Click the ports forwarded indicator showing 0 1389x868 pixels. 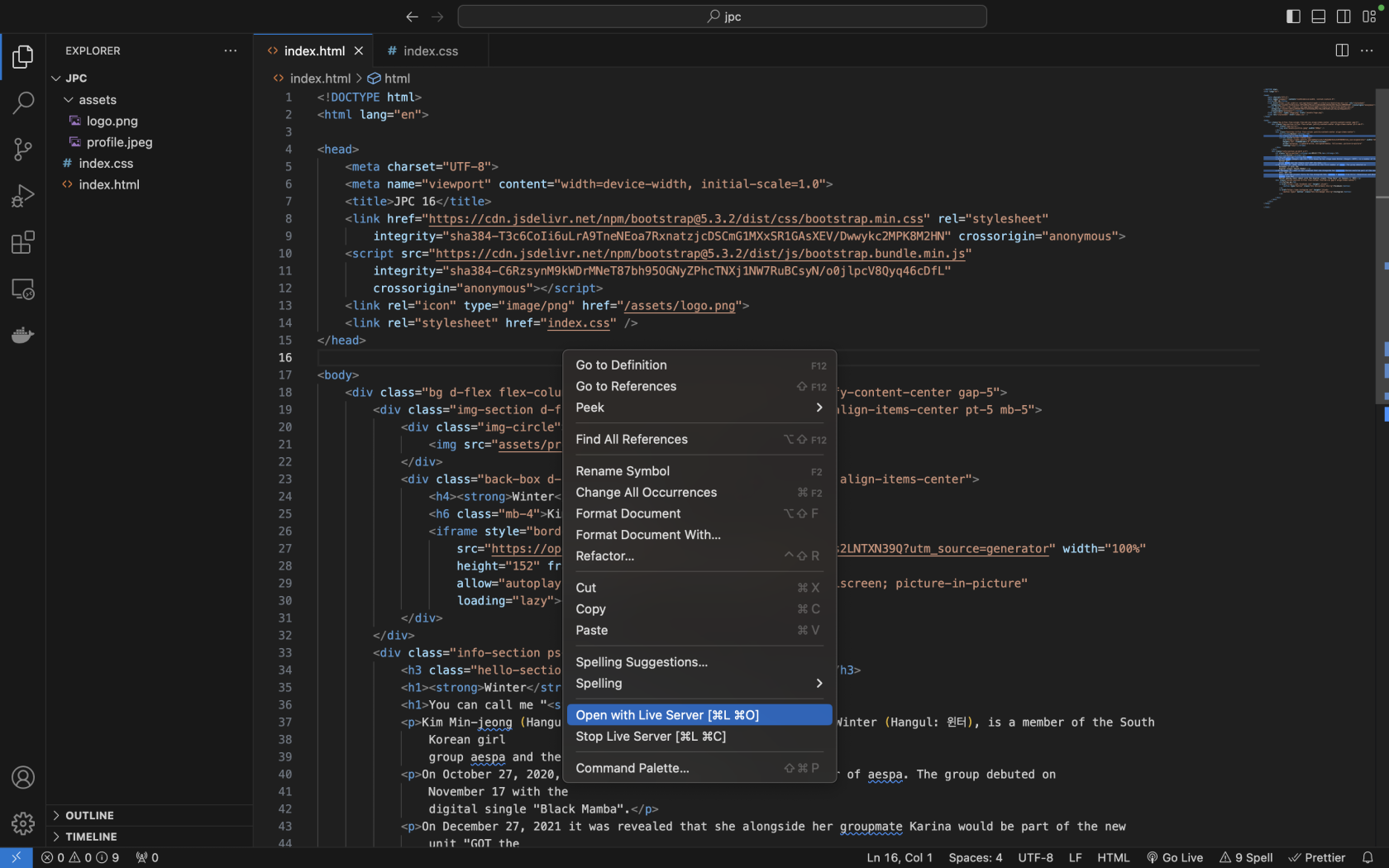pyautogui.click(x=147, y=857)
